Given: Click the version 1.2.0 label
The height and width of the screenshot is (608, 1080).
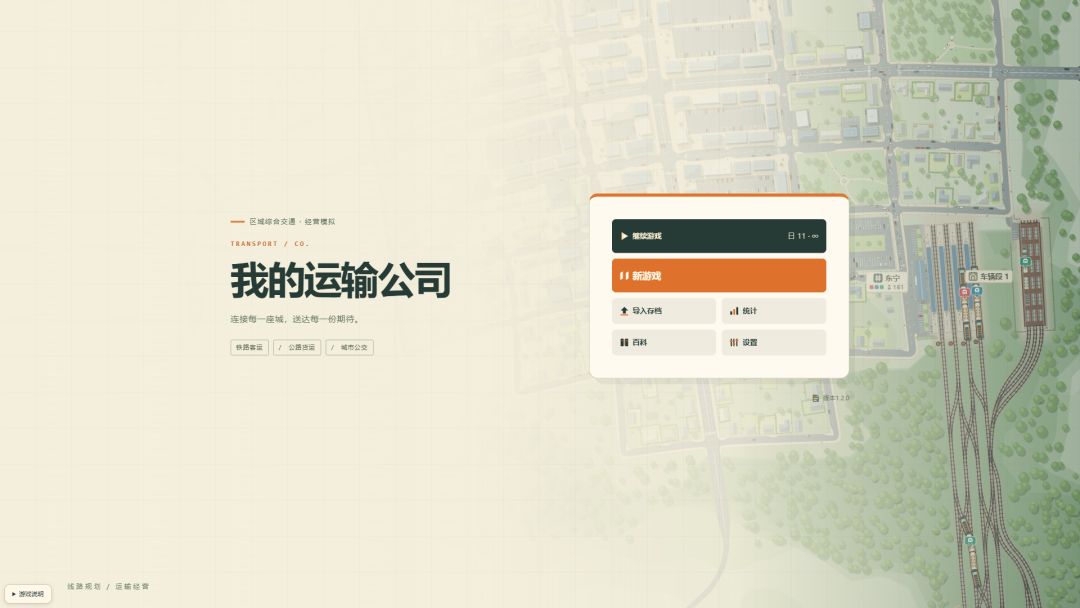Looking at the screenshot, I should pos(831,398).
